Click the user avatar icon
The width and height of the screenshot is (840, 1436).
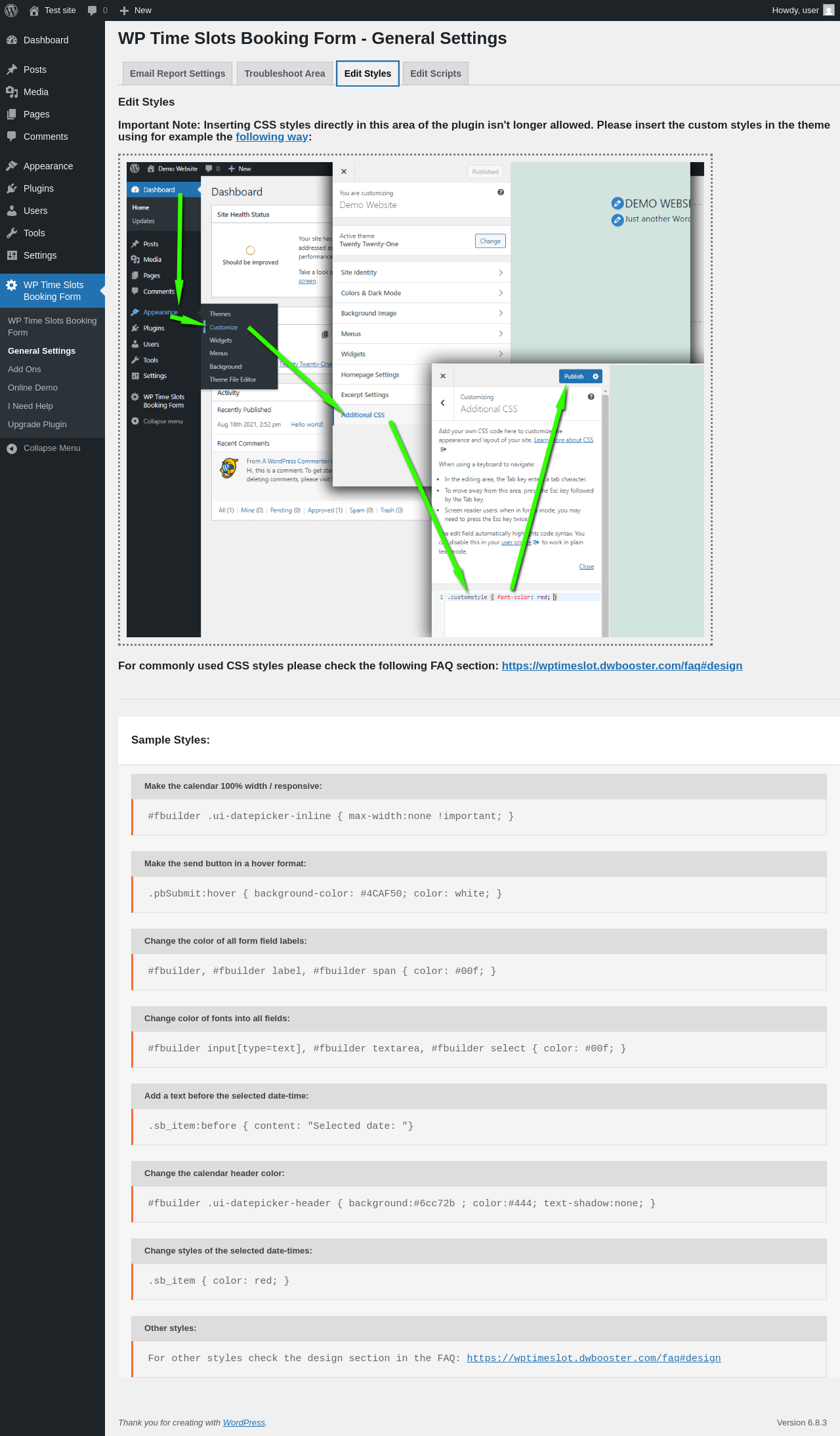coord(829,11)
